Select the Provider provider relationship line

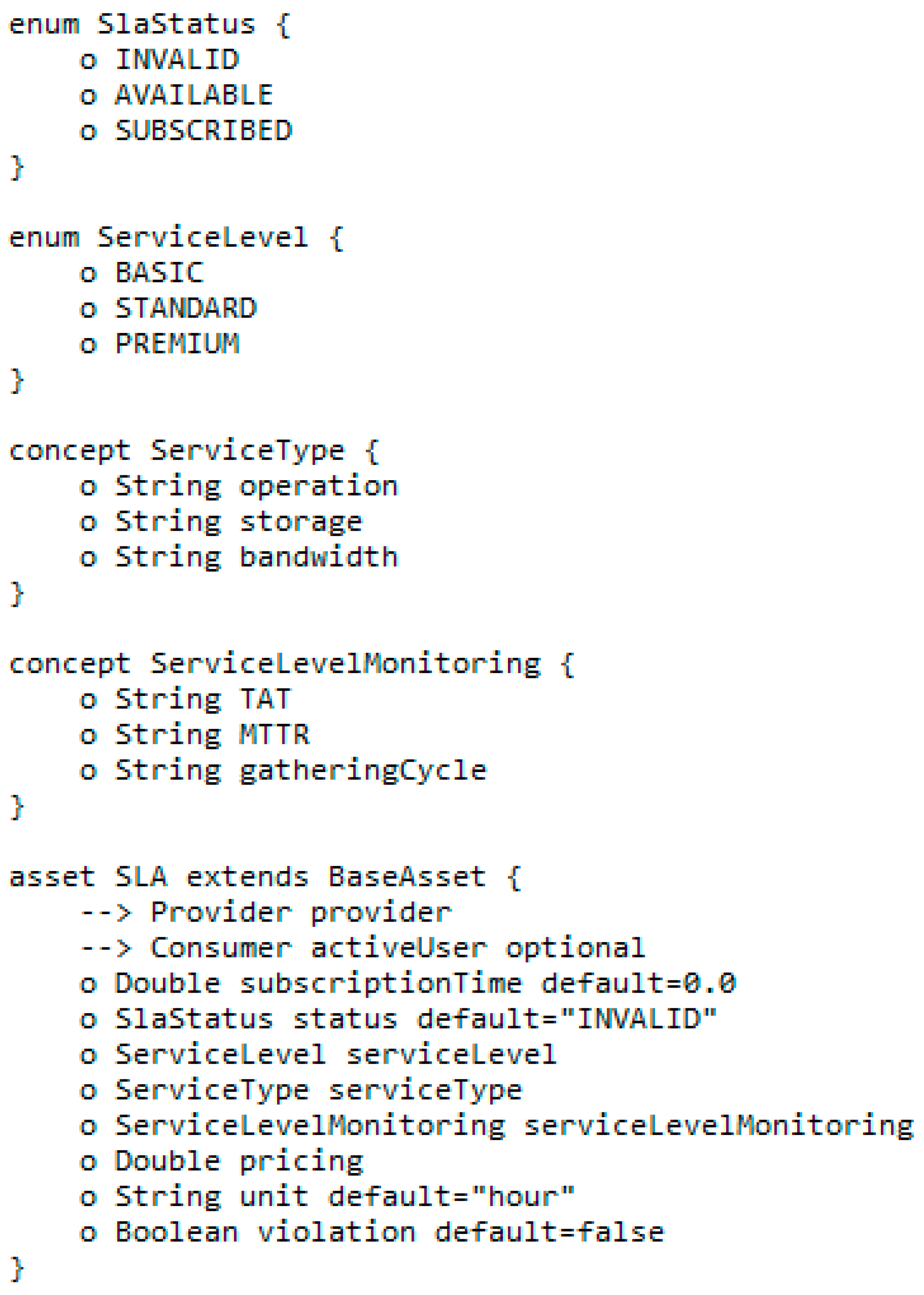click(x=266, y=913)
